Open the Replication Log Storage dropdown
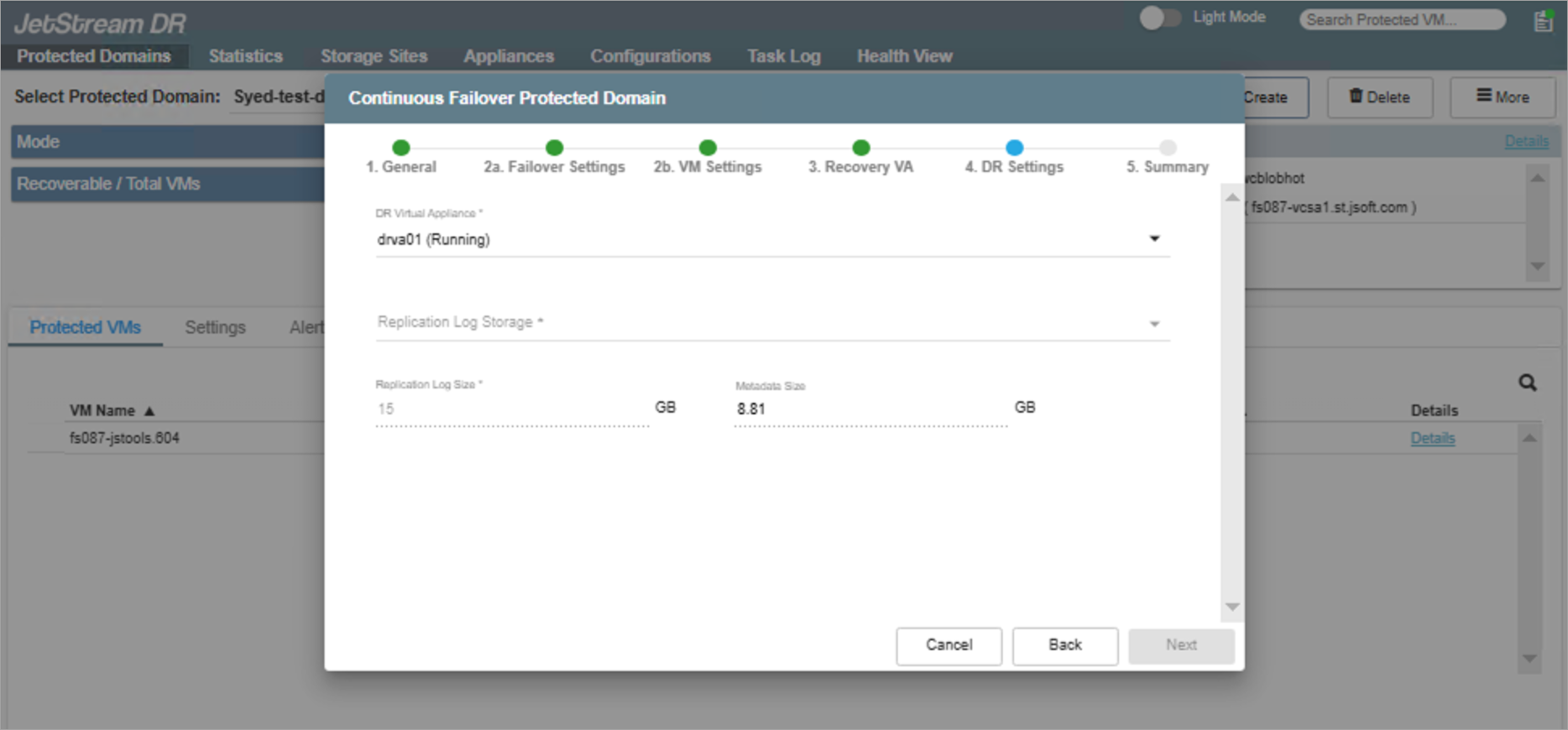This screenshot has width=1568, height=730. click(1154, 324)
